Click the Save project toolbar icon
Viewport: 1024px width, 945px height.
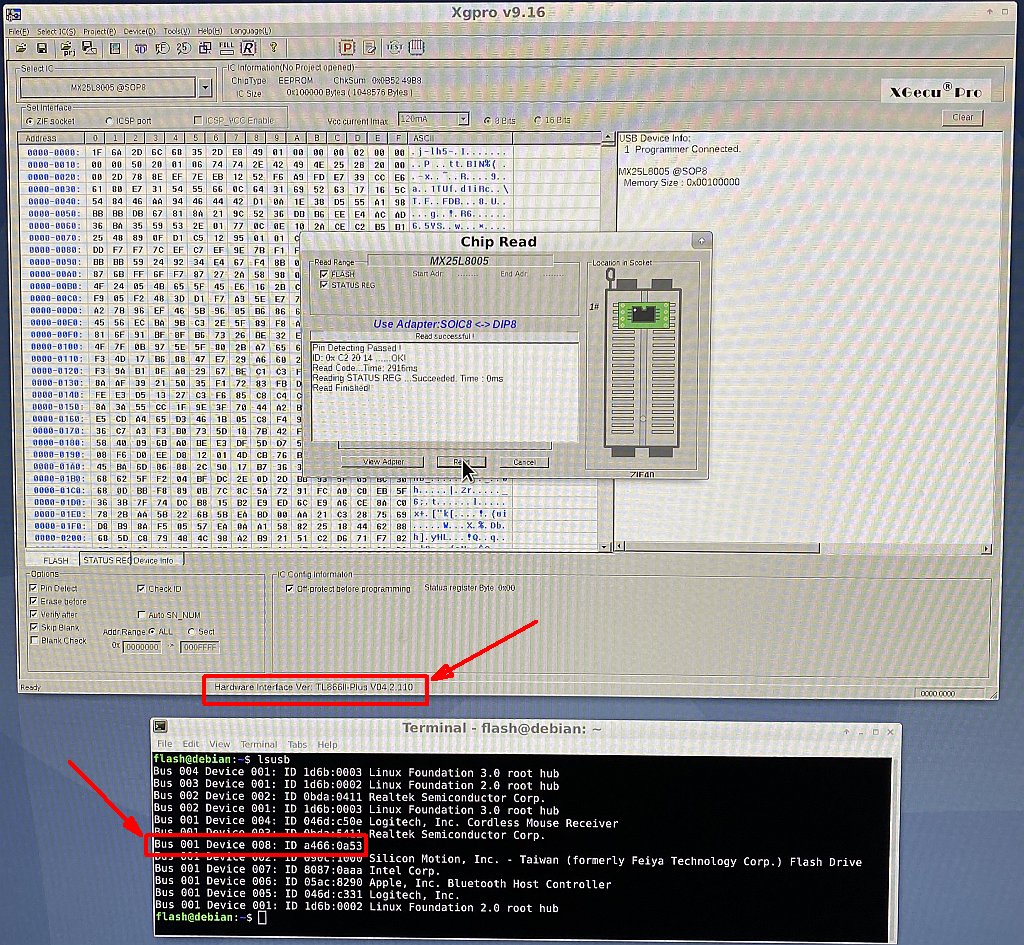tap(89, 48)
